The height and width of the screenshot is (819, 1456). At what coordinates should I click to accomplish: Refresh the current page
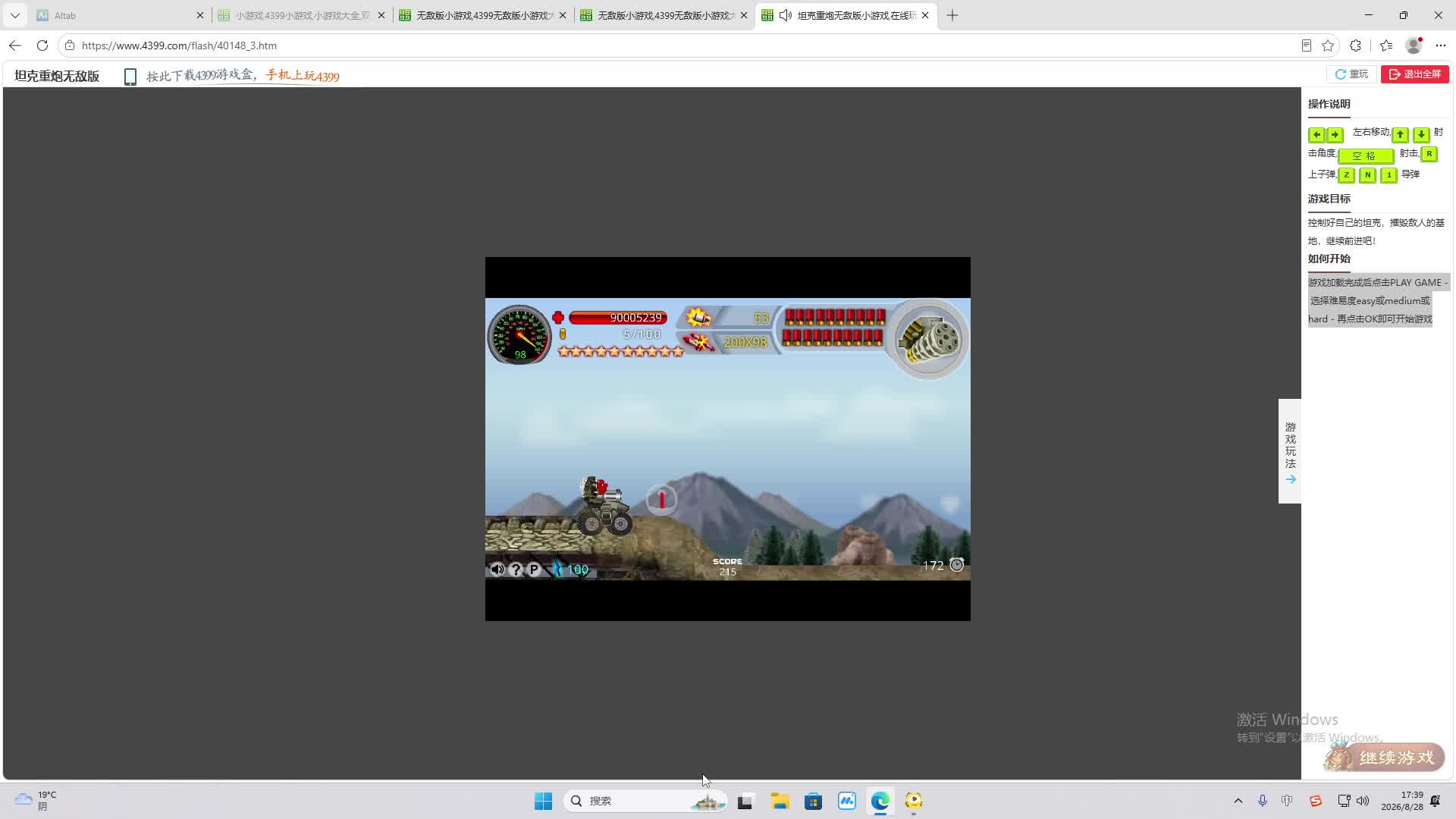click(42, 45)
